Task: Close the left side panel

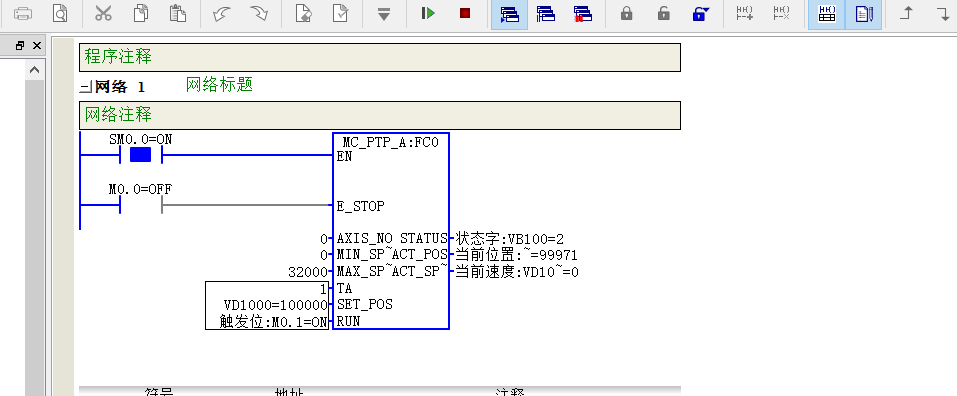Action: point(37,46)
